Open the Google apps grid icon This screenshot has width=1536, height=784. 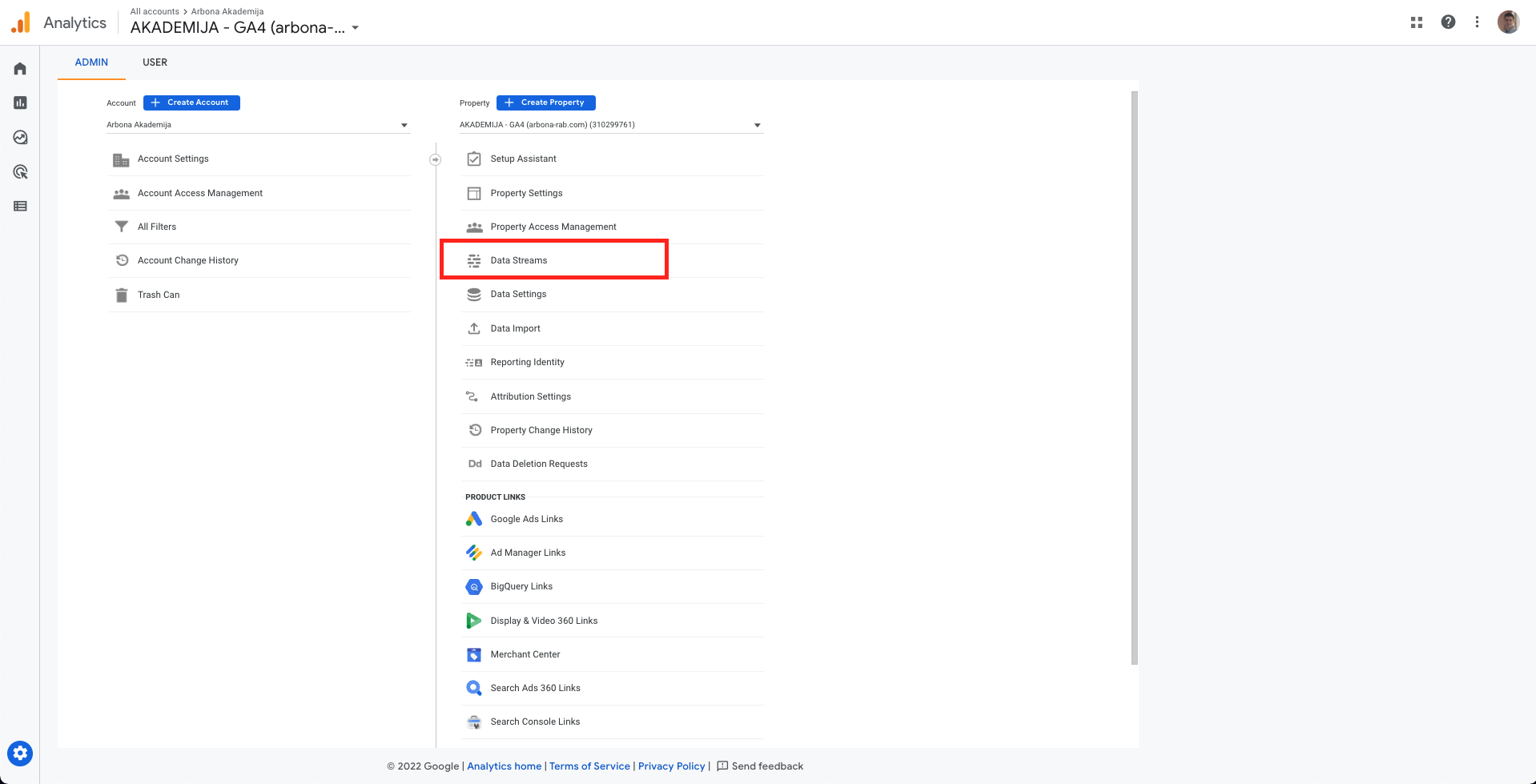1417,22
